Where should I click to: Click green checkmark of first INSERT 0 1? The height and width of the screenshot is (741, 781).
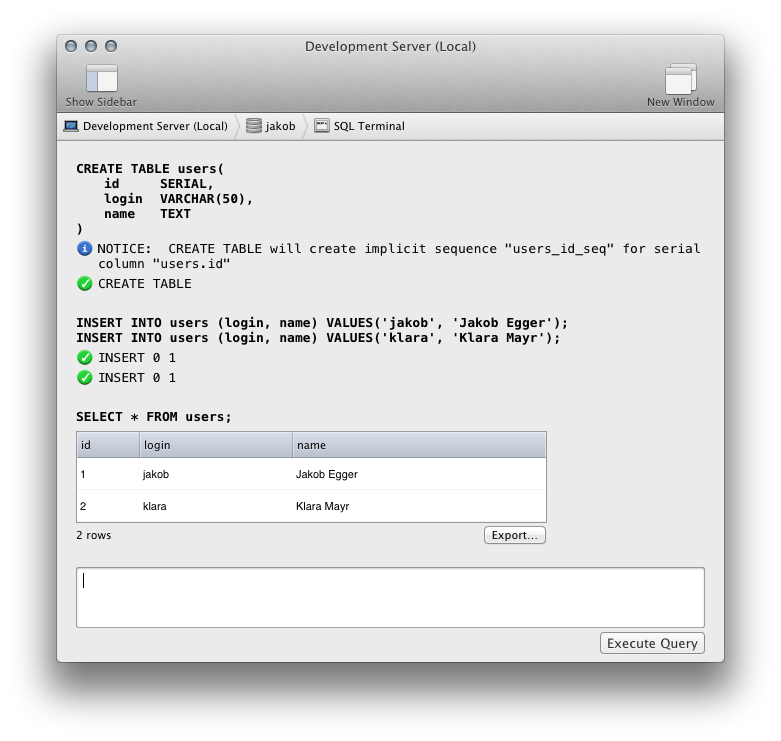[x=85, y=358]
